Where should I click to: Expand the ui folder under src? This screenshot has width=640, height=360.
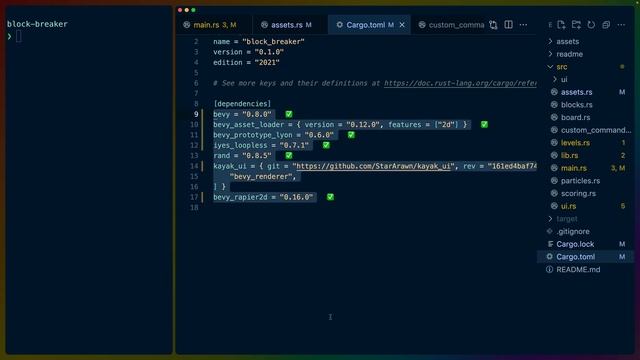564,79
